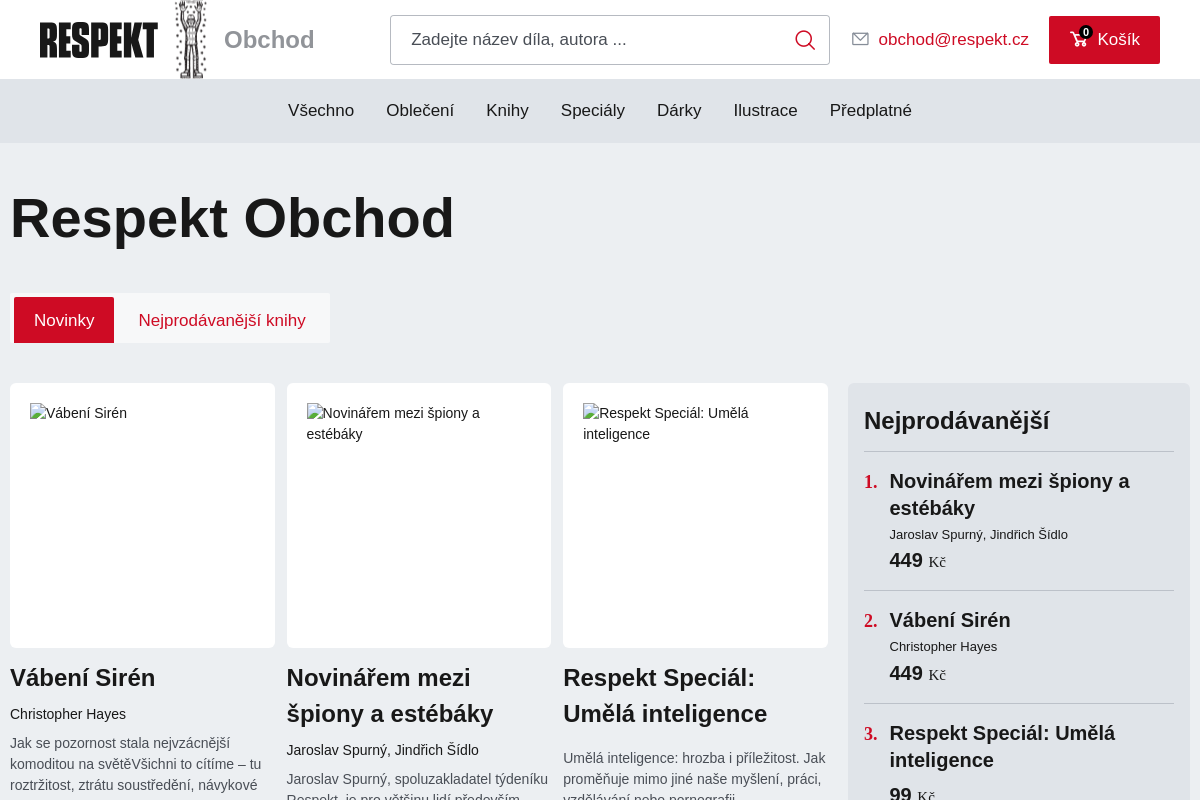1200x800 pixels.
Task: Click author Christopher Hayes under Vábení Sirén card
Action: (x=68, y=714)
